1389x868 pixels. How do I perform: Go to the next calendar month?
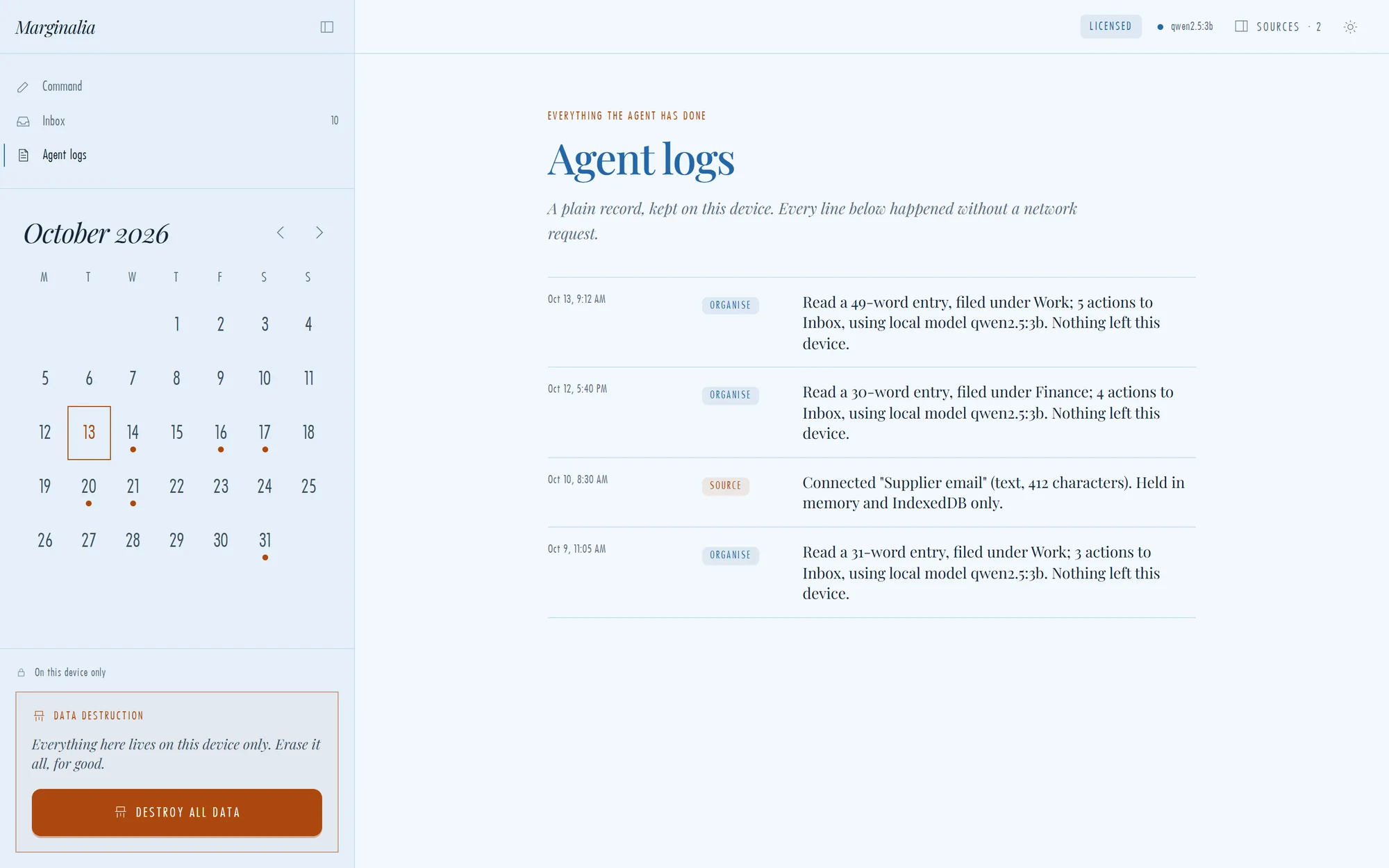(x=319, y=233)
